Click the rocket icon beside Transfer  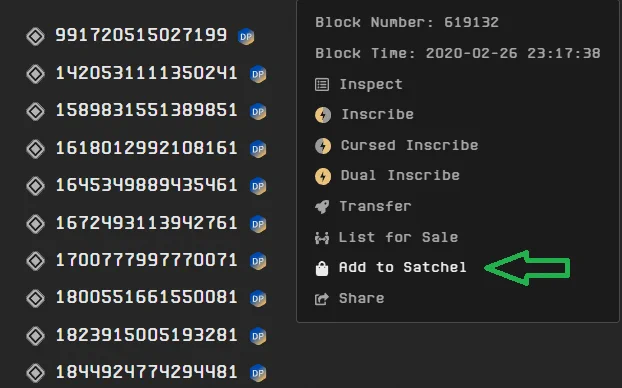click(x=322, y=207)
